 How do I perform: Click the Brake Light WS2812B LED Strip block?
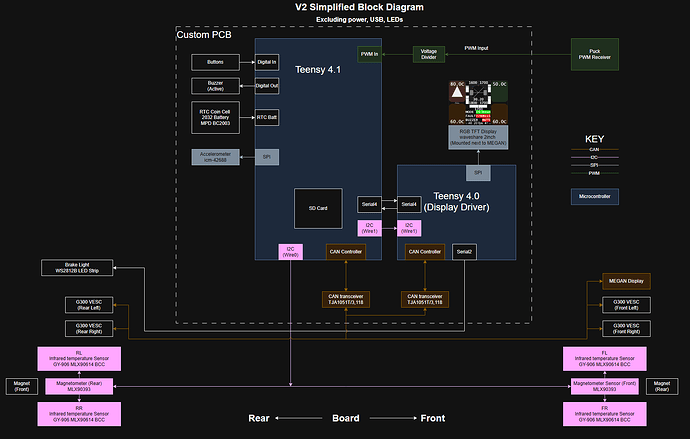pos(77,267)
